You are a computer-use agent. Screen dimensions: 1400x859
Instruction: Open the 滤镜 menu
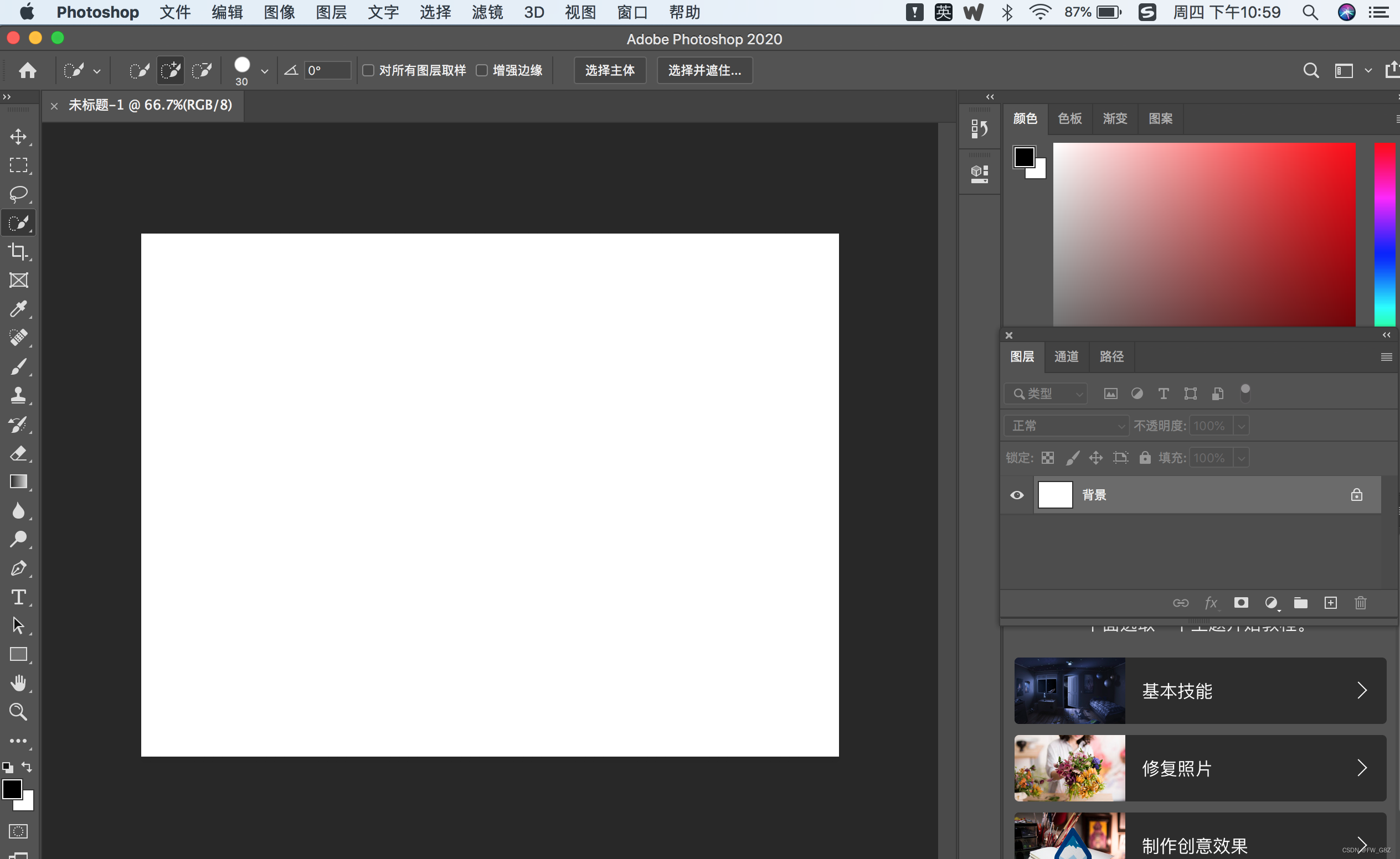point(487,12)
